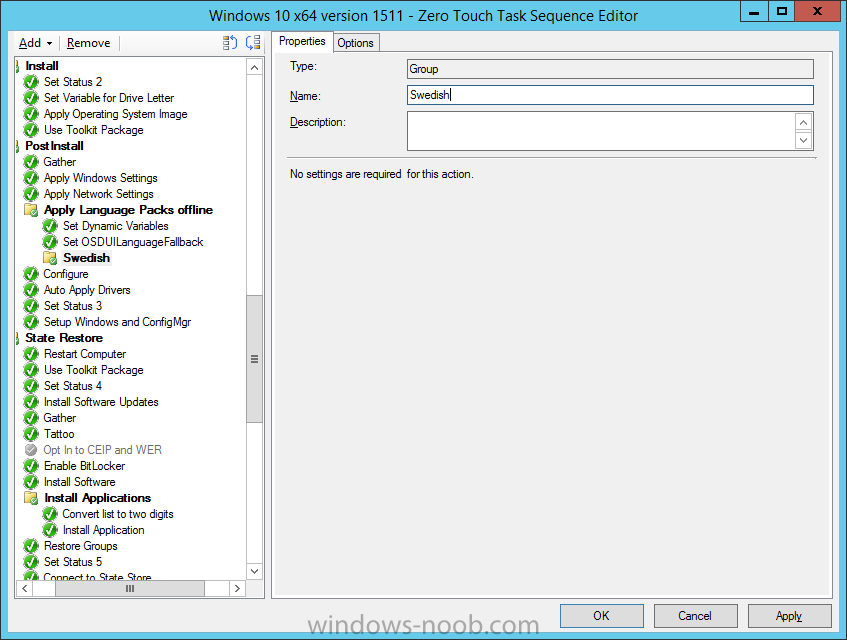Select Opt In to CEIP and WER step
The width and height of the screenshot is (847, 640).
pos(103,450)
